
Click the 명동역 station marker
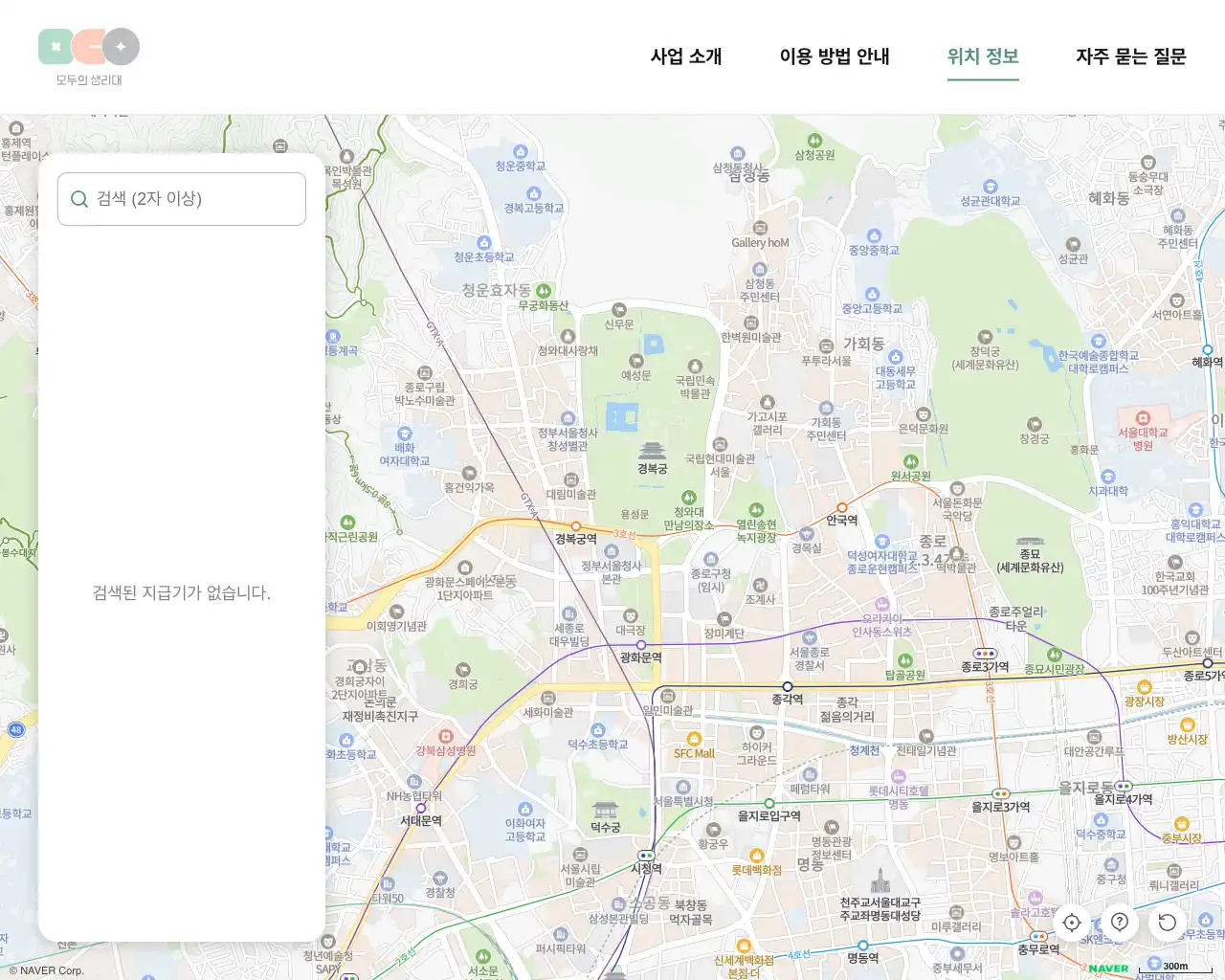[x=863, y=945]
